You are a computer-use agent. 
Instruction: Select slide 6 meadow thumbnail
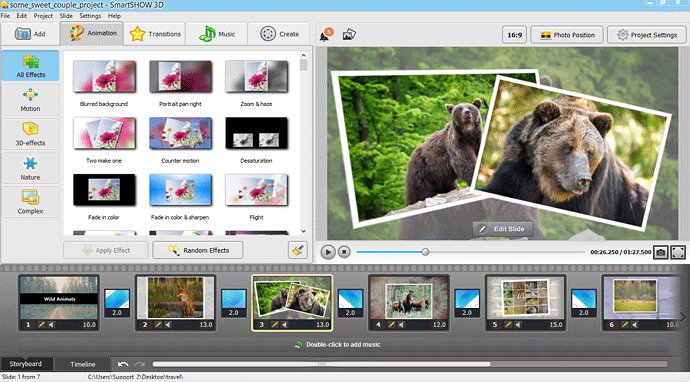(x=641, y=303)
